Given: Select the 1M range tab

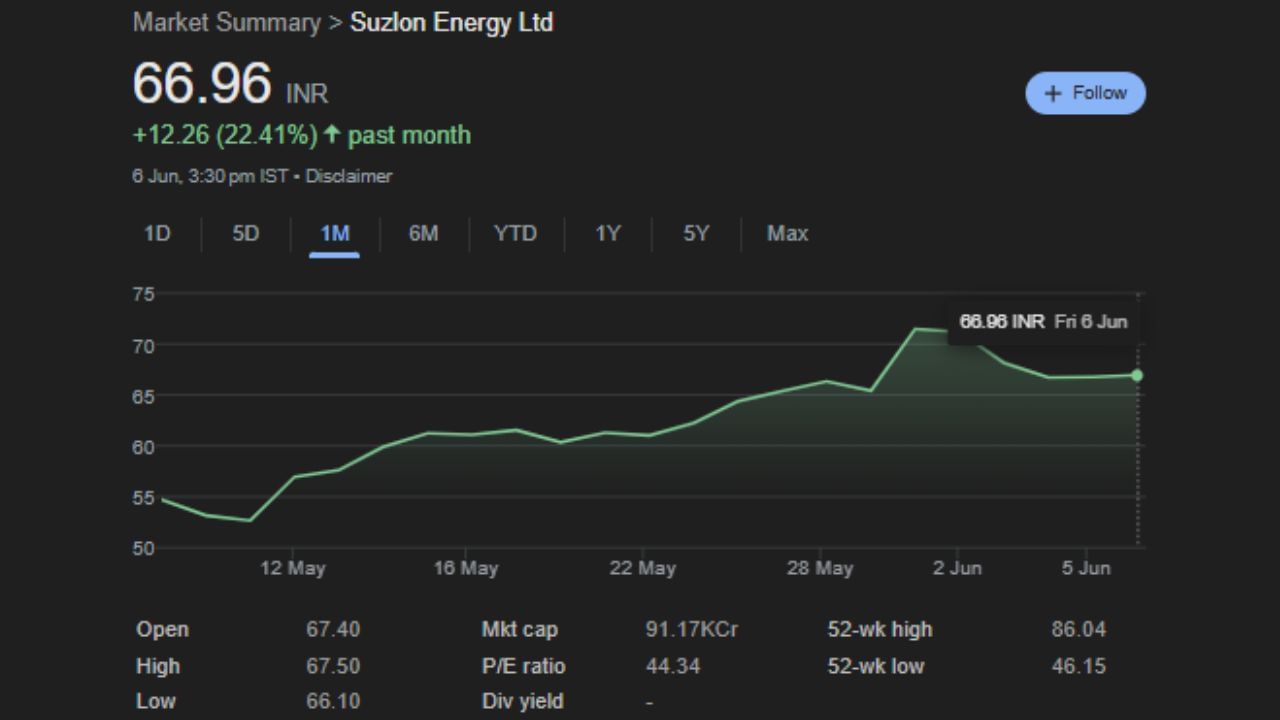Looking at the screenshot, I should pyautogui.click(x=335, y=234).
